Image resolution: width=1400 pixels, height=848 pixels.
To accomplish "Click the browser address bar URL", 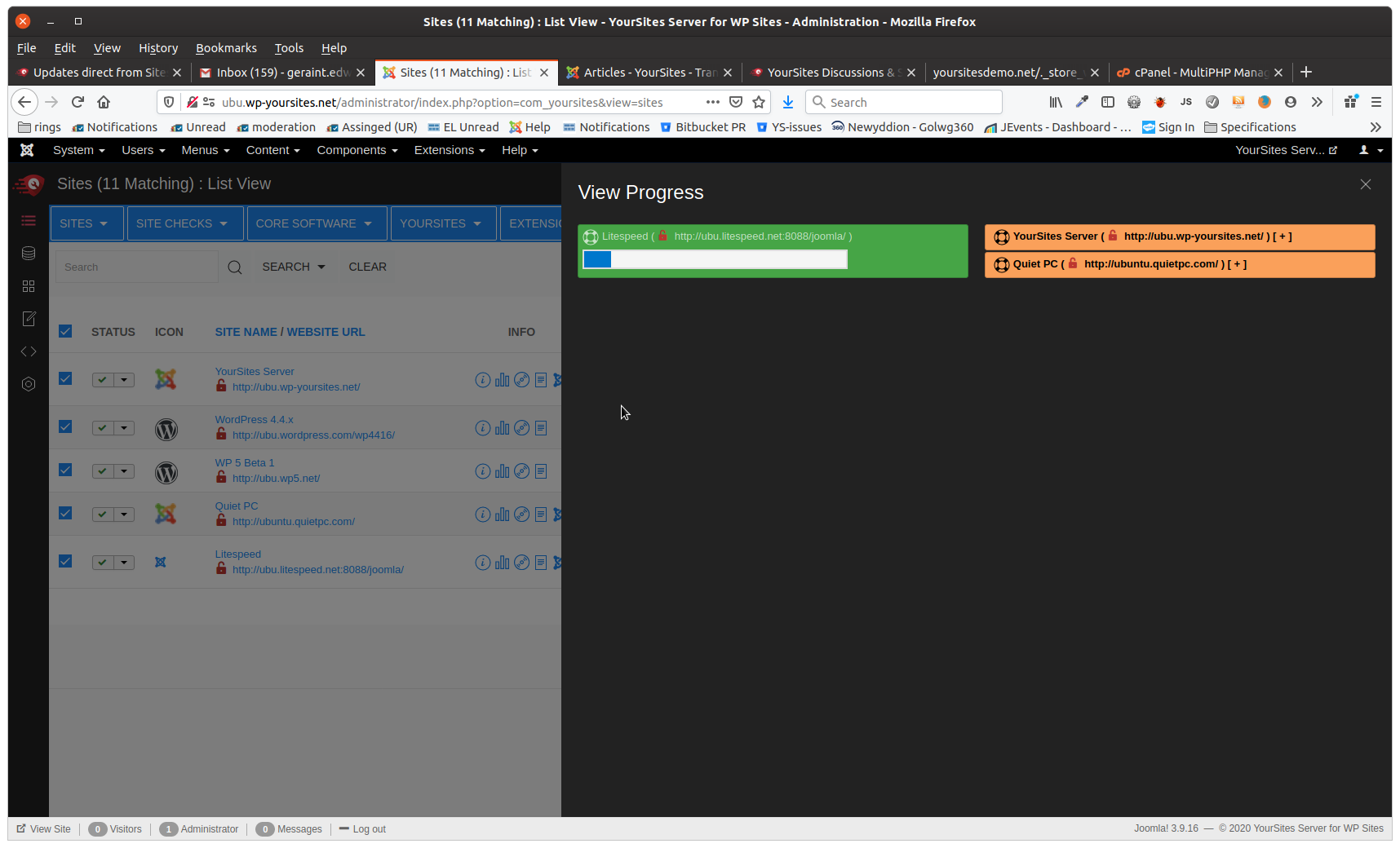I will [442, 103].
